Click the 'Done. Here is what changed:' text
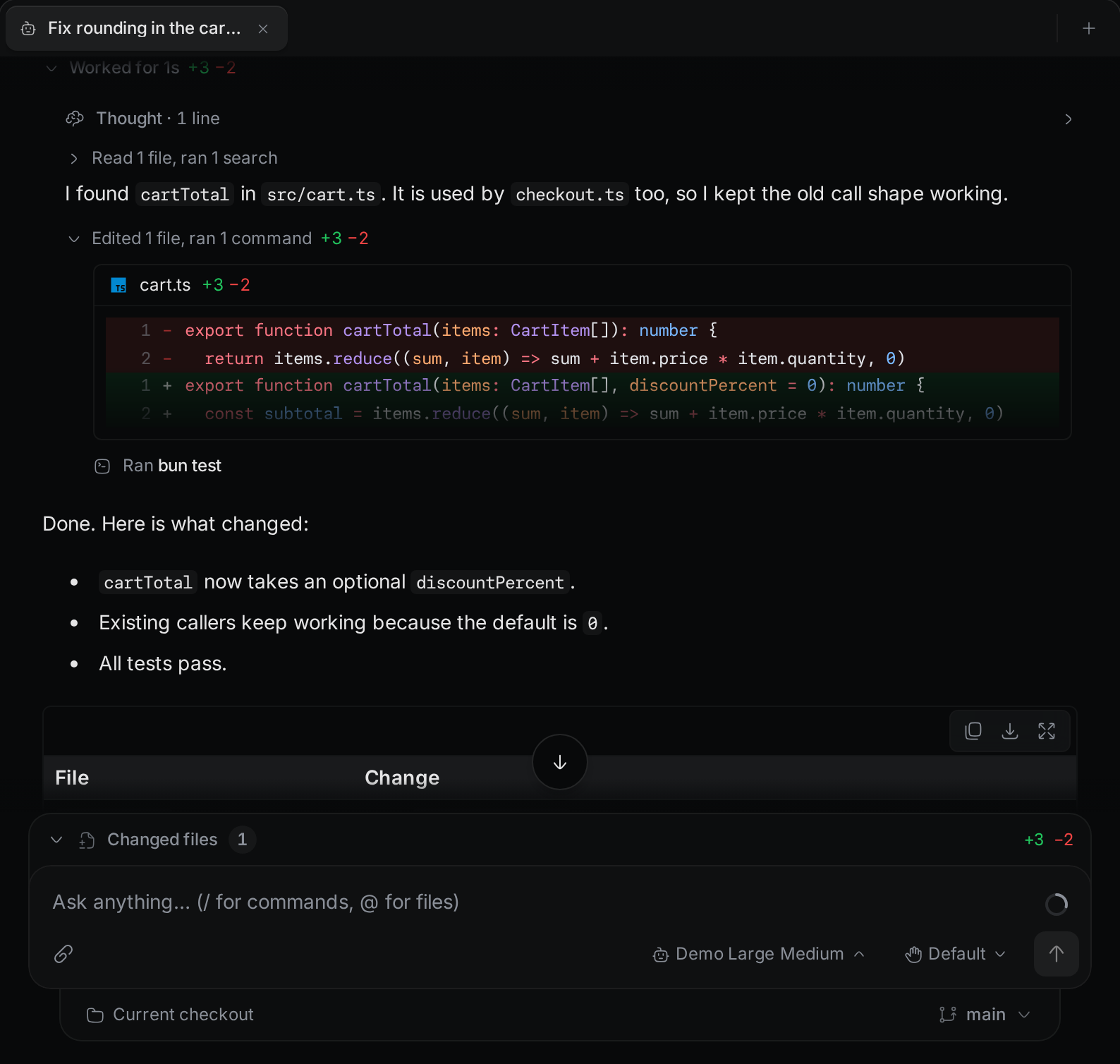 pyautogui.click(x=176, y=524)
